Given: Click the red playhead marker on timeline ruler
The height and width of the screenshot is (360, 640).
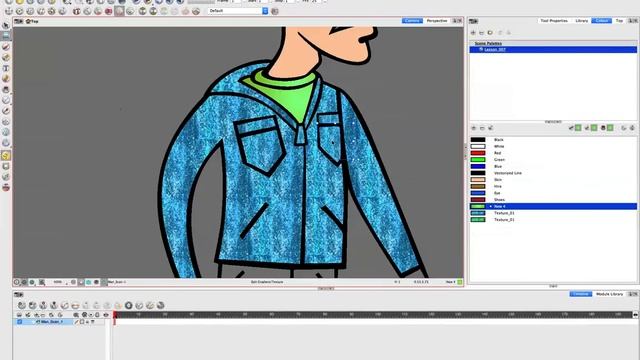Looking at the screenshot, I should pos(115,315).
